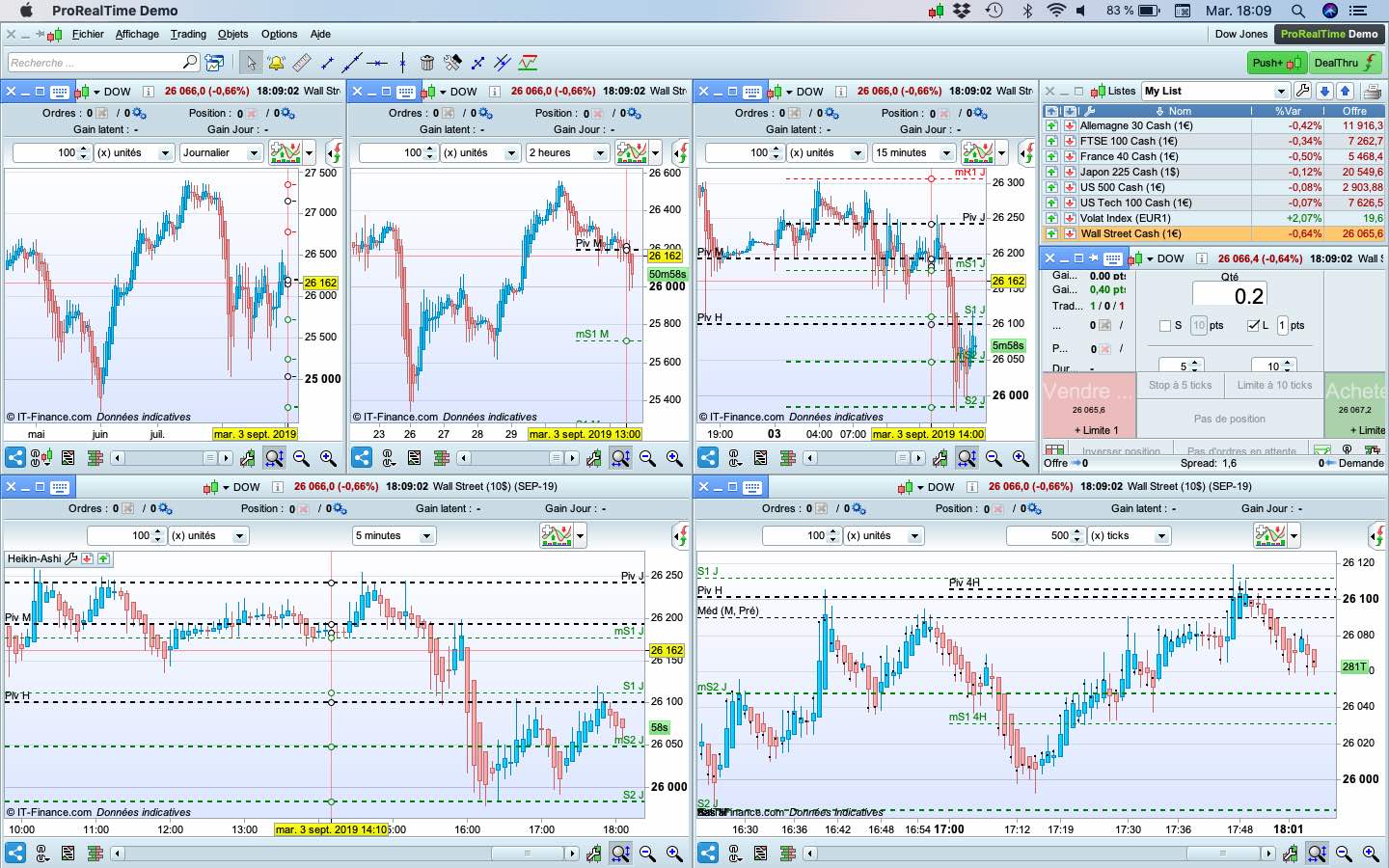Image resolution: width=1389 pixels, height=868 pixels.
Task: Click the Limite à 10 ticks button
Action: 1274,385
